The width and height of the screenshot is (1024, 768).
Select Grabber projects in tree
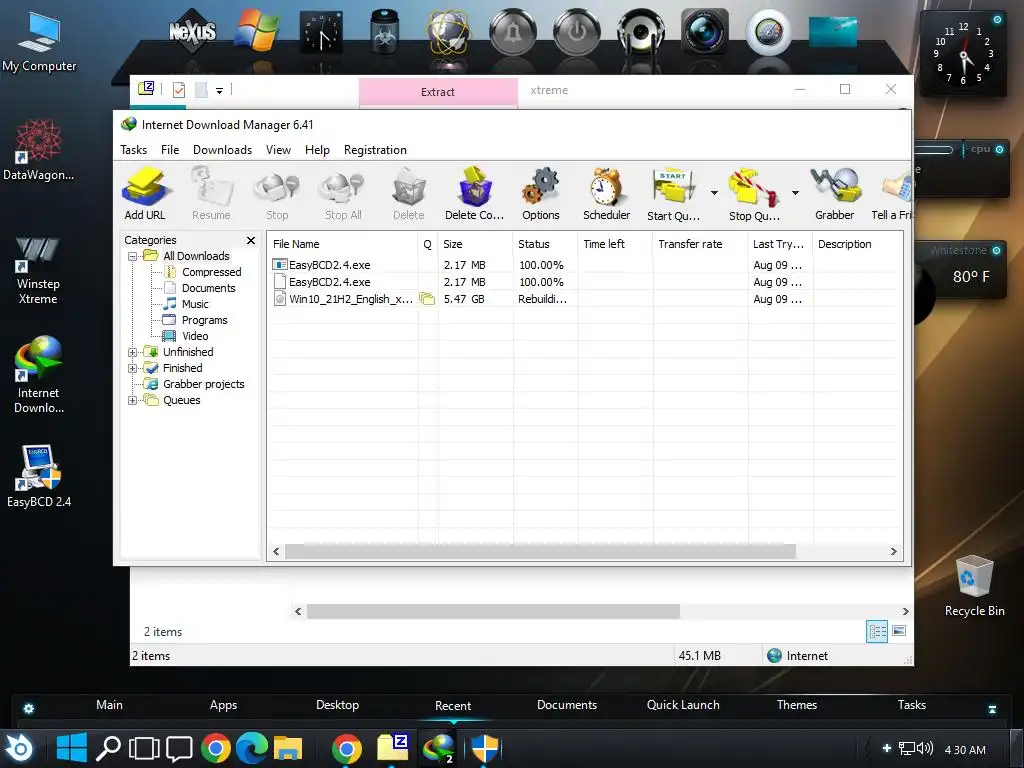[x=203, y=384]
